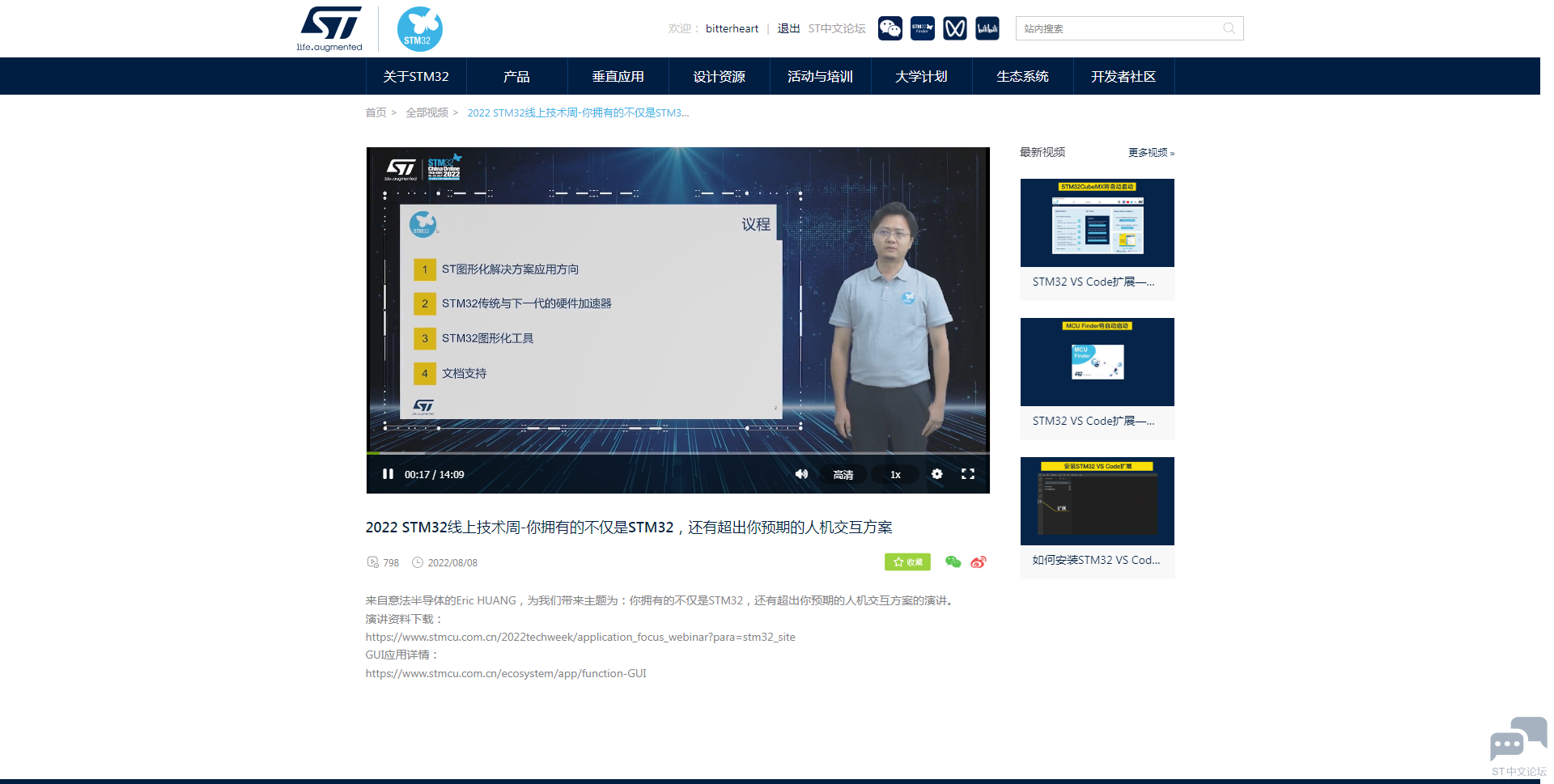Open video player settings gear
This screenshot has width=1554, height=784.
pyautogui.click(x=936, y=474)
